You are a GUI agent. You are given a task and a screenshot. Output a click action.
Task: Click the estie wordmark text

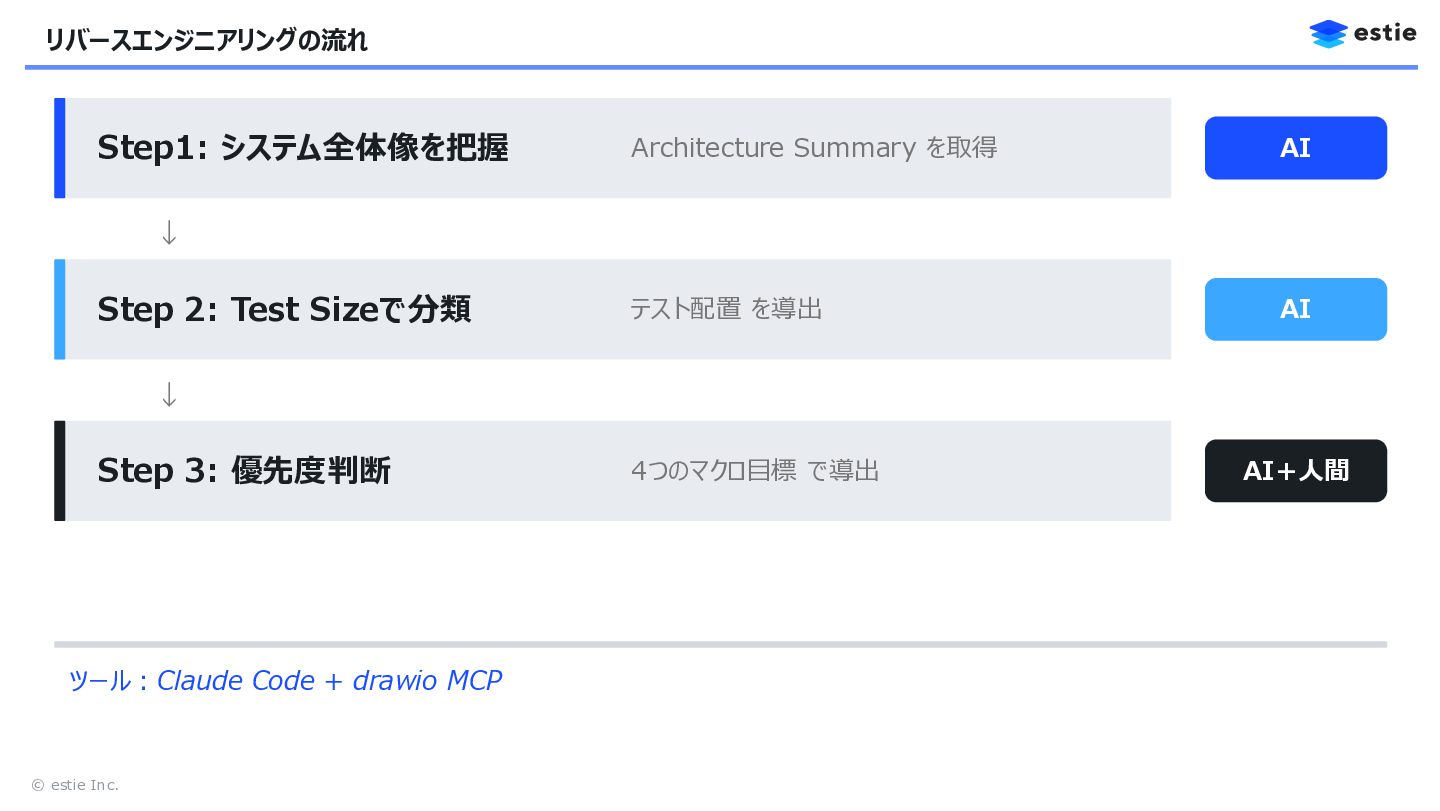pos(1385,33)
